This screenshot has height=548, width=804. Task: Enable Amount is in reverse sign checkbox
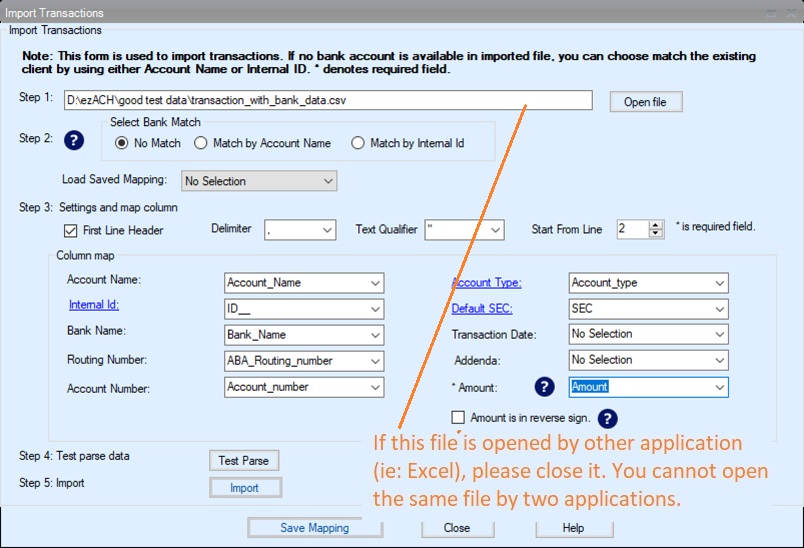click(459, 417)
